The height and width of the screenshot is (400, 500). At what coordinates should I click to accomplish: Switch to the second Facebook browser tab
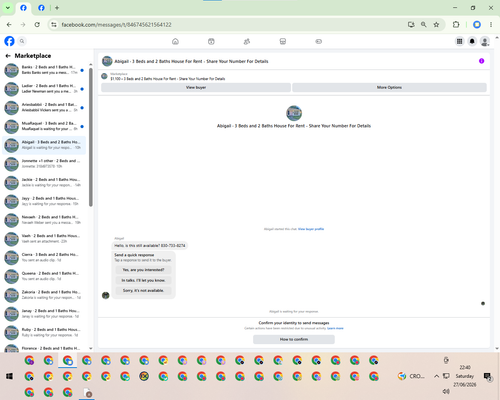(x=41, y=8)
